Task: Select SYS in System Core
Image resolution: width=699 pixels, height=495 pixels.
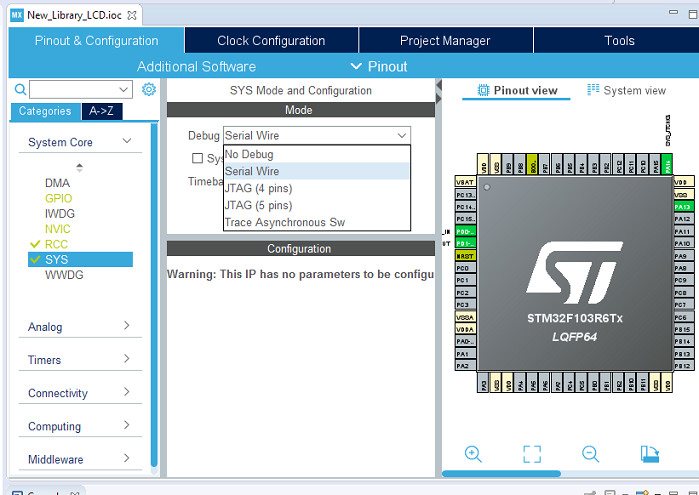Action: [x=80, y=260]
